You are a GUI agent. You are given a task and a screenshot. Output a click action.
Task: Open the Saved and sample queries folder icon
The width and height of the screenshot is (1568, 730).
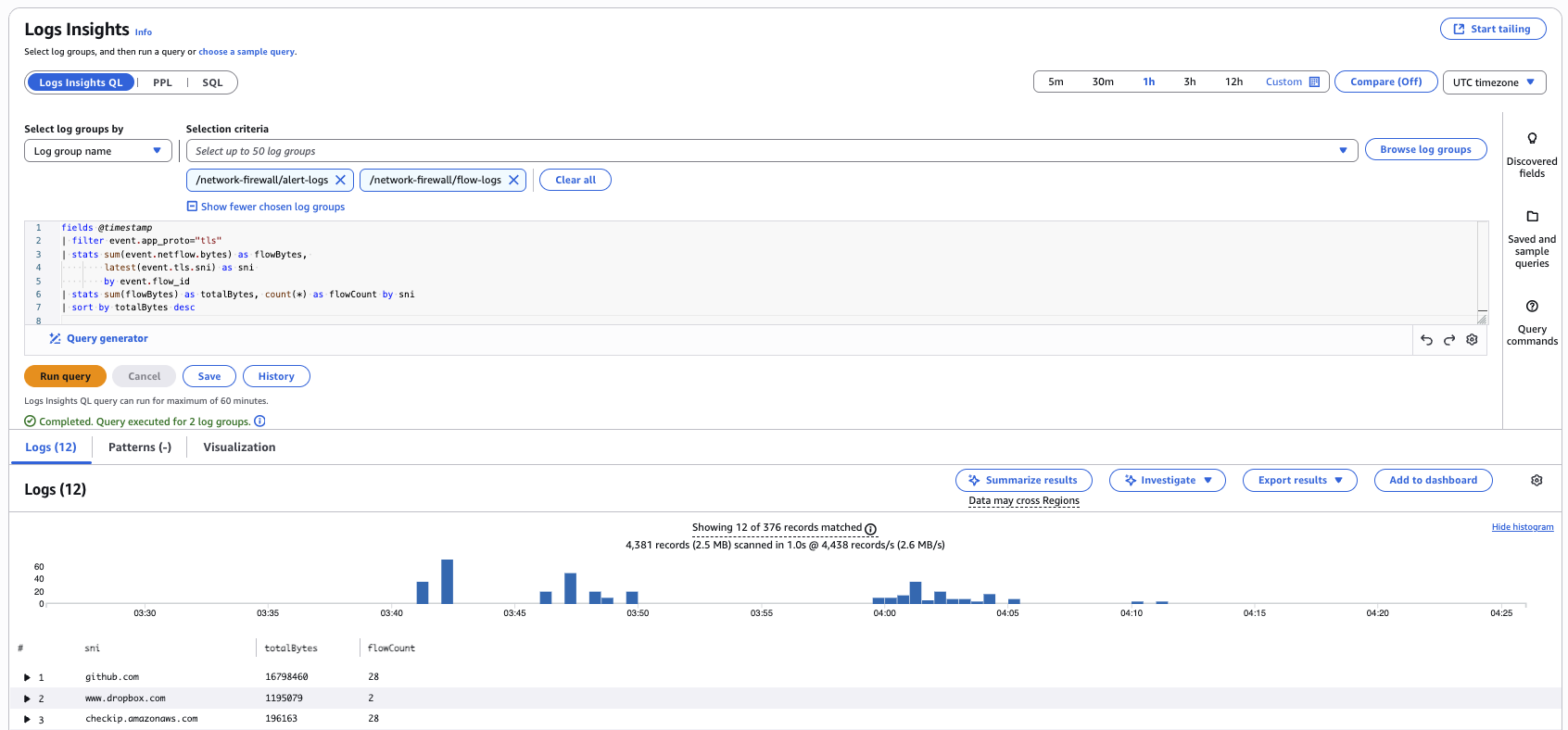1532,216
